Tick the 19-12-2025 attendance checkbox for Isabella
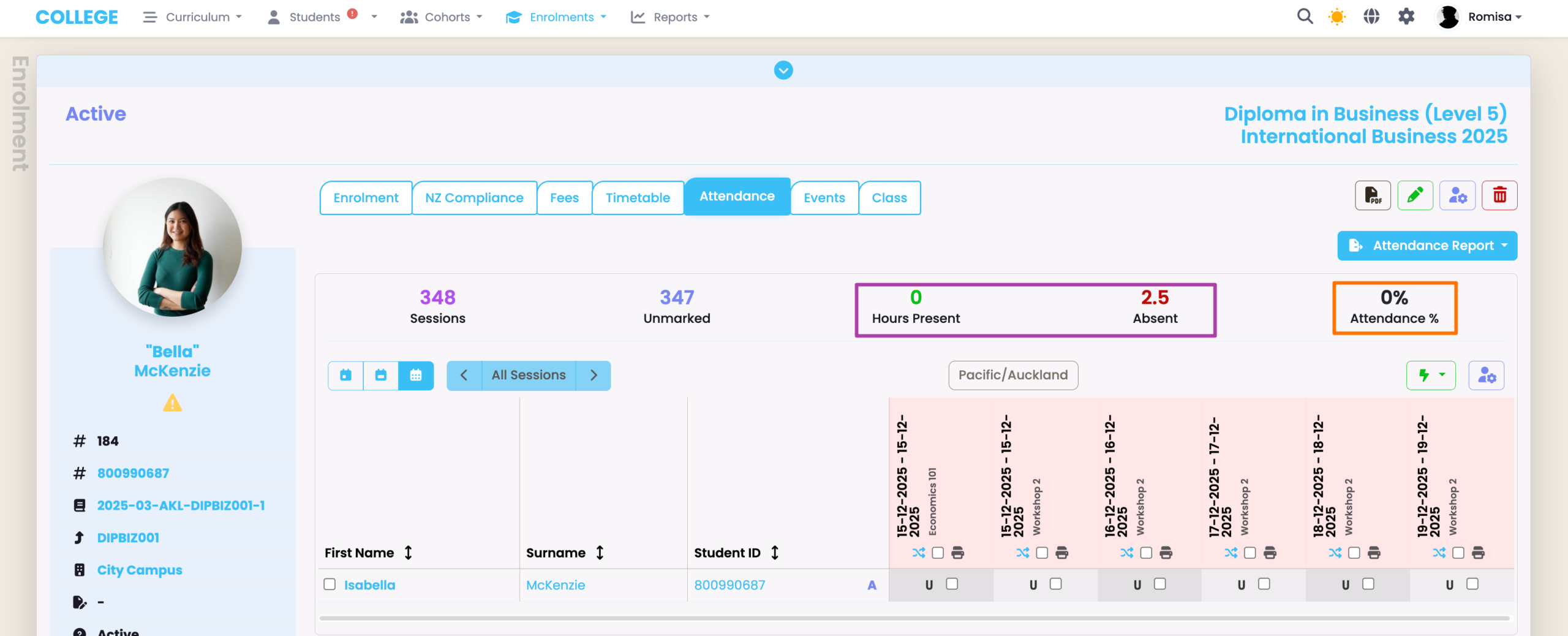The height and width of the screenshot is (636, 1568). tap(1472, 584)
